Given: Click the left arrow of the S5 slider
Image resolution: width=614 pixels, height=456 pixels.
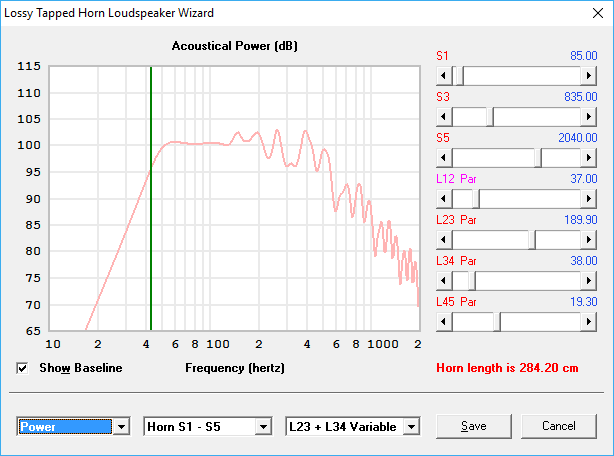Looking at the screenshot, I should [x=444, y=158].
